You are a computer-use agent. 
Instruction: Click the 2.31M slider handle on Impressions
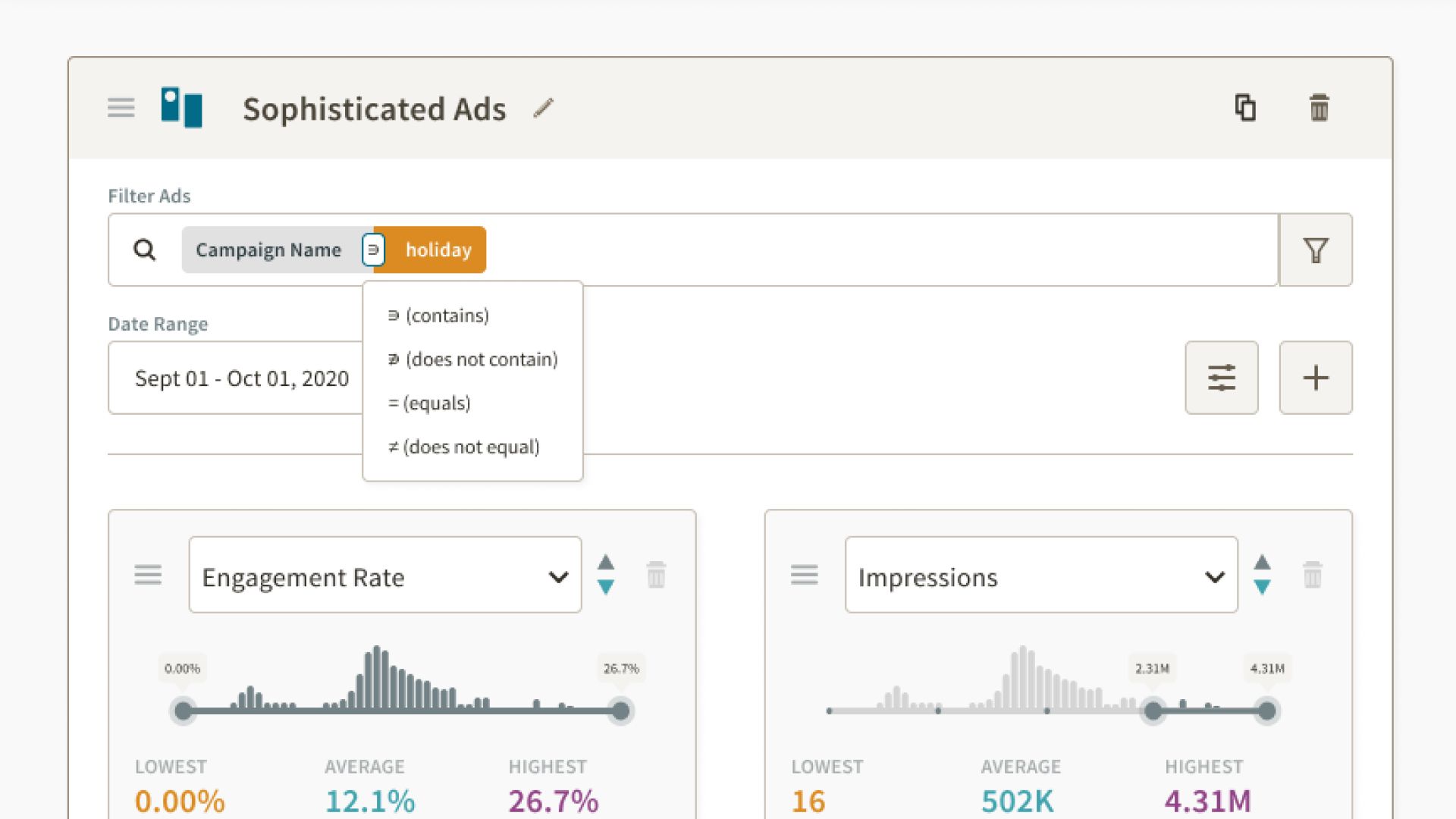[1153, 711]
